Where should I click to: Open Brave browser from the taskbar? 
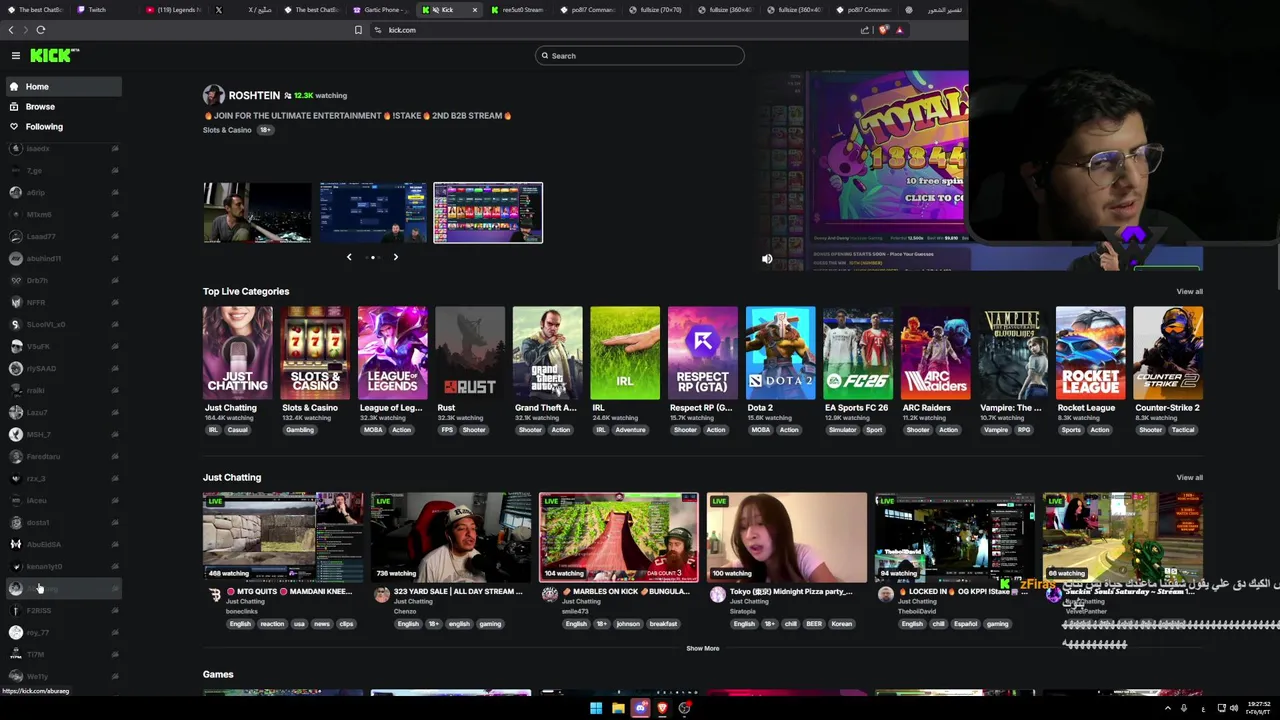pos(662,708)
